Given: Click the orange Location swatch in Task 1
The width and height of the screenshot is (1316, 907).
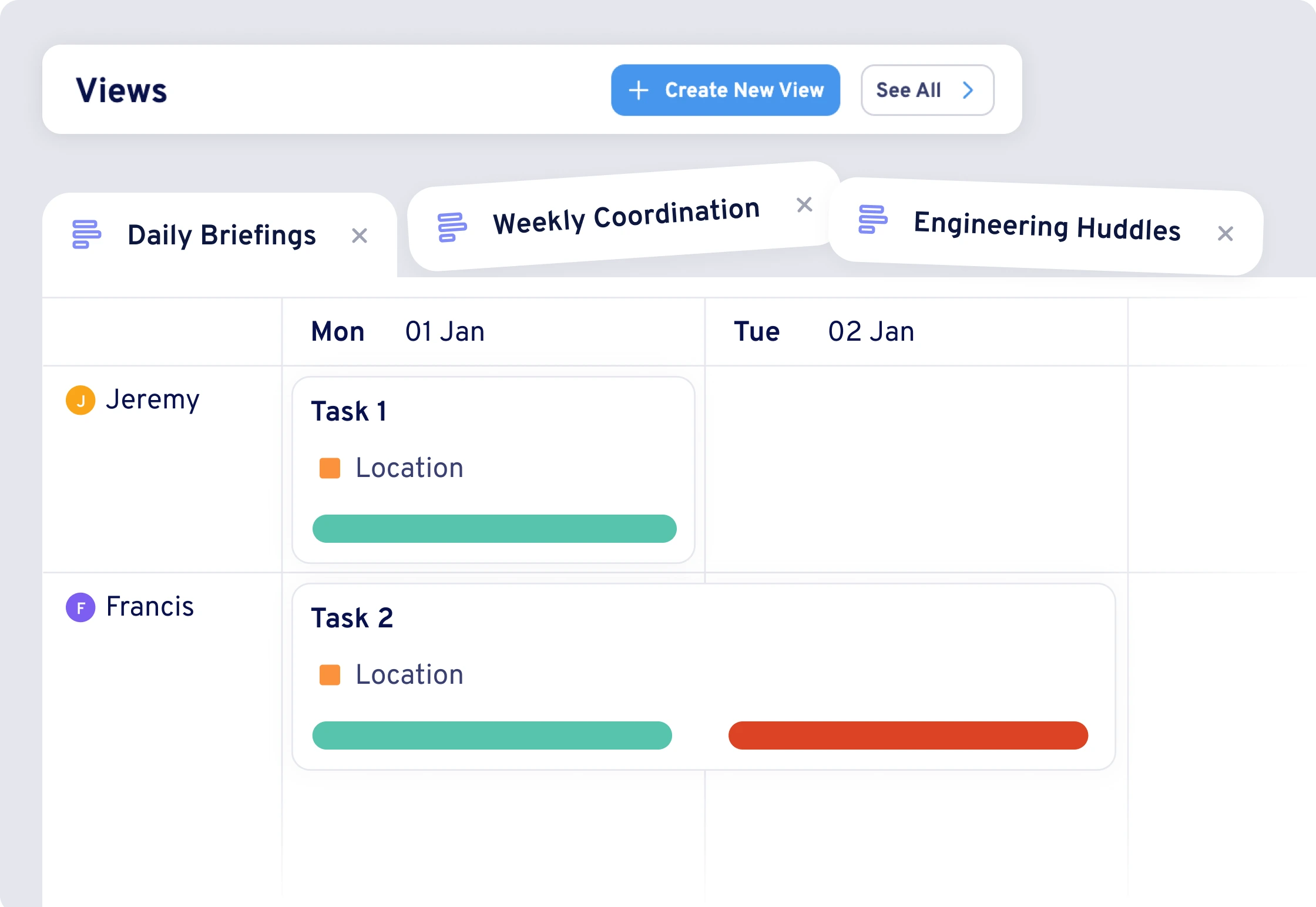Looking at the screenshot, I should [330, 468].
